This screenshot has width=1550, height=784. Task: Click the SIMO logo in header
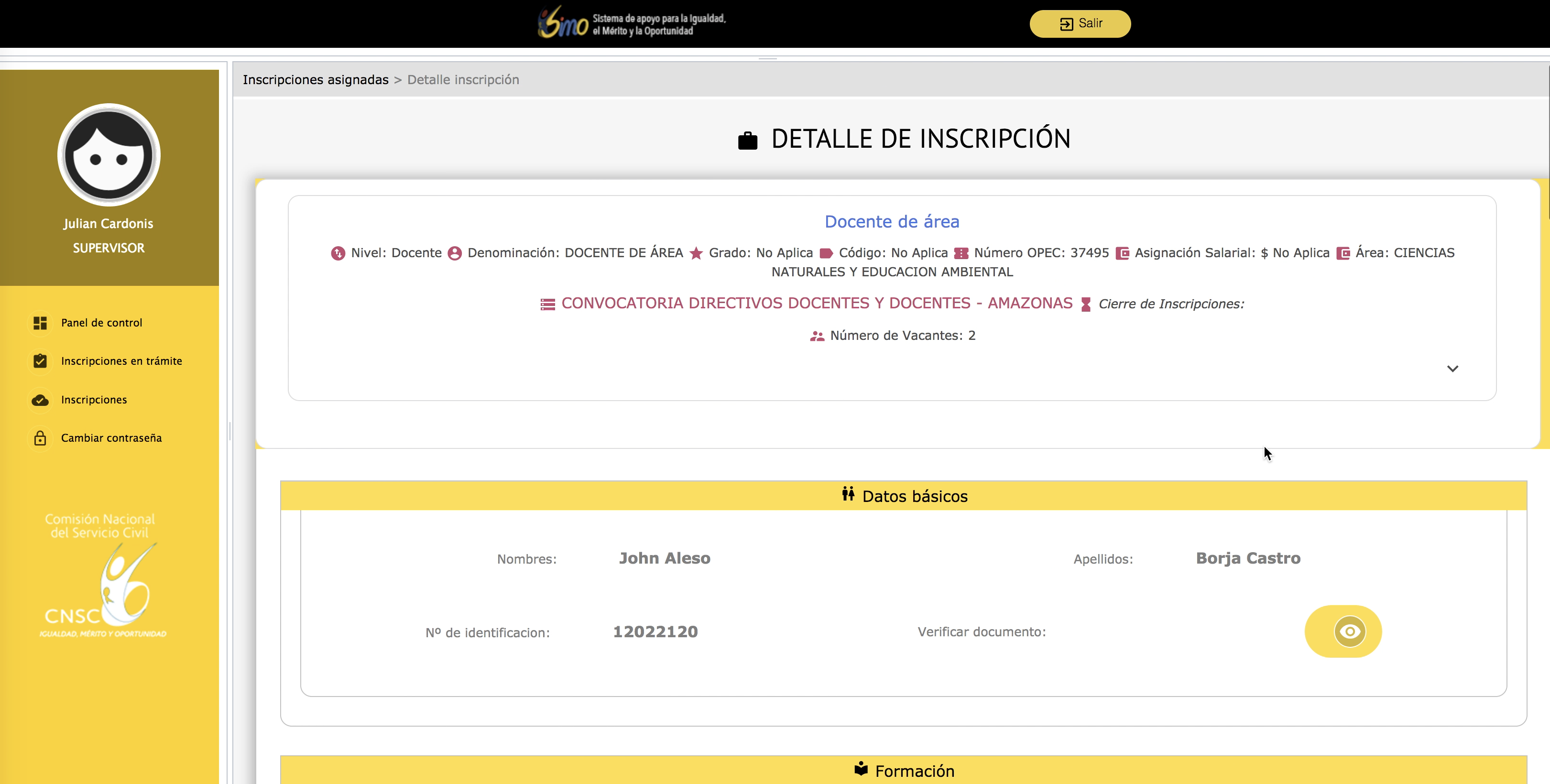point(632,23)
